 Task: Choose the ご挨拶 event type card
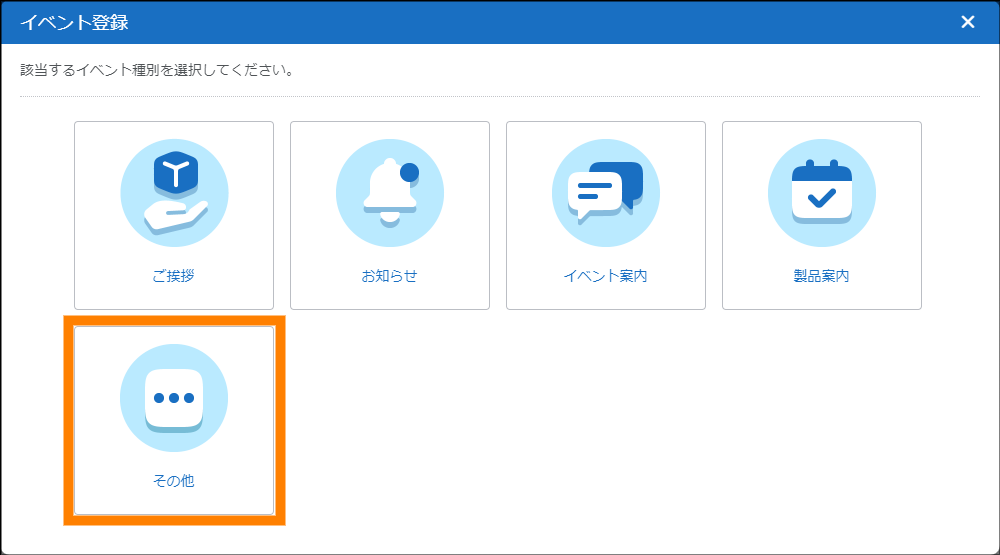click(174, 215)
